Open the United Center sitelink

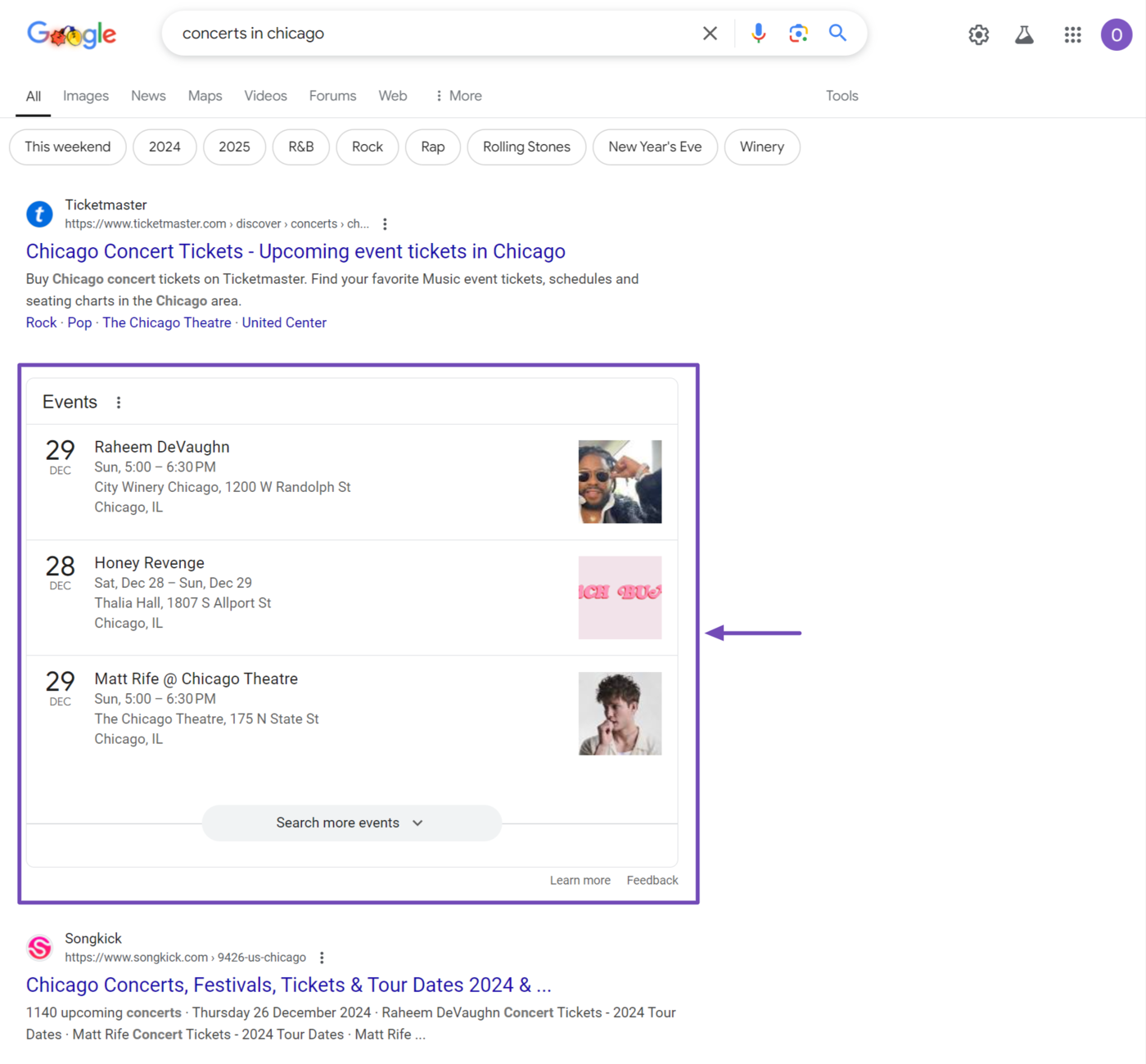(284, 323)
